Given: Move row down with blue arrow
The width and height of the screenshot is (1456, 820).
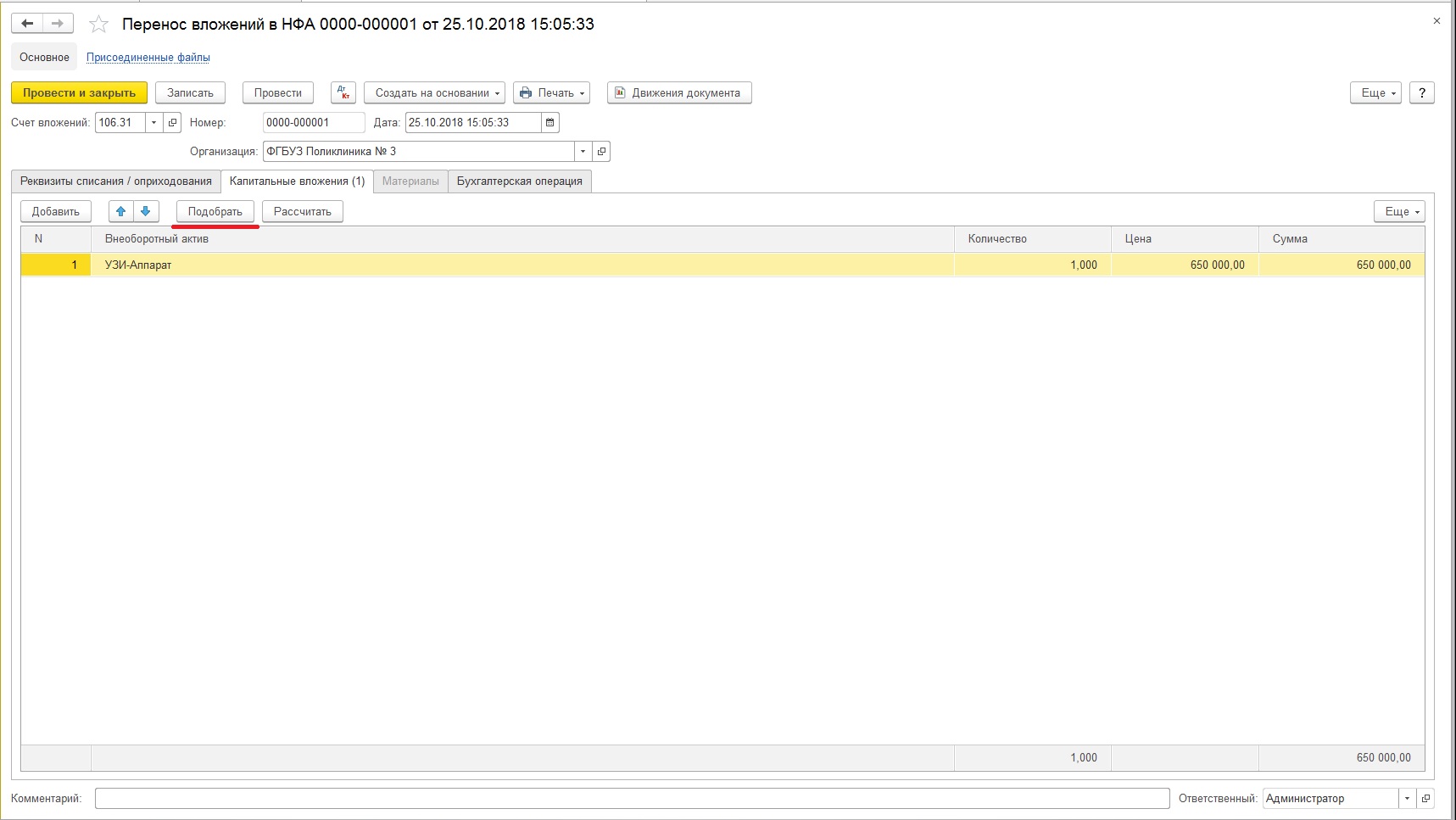Looking at the screenshot, I should (x=146, y=212).
